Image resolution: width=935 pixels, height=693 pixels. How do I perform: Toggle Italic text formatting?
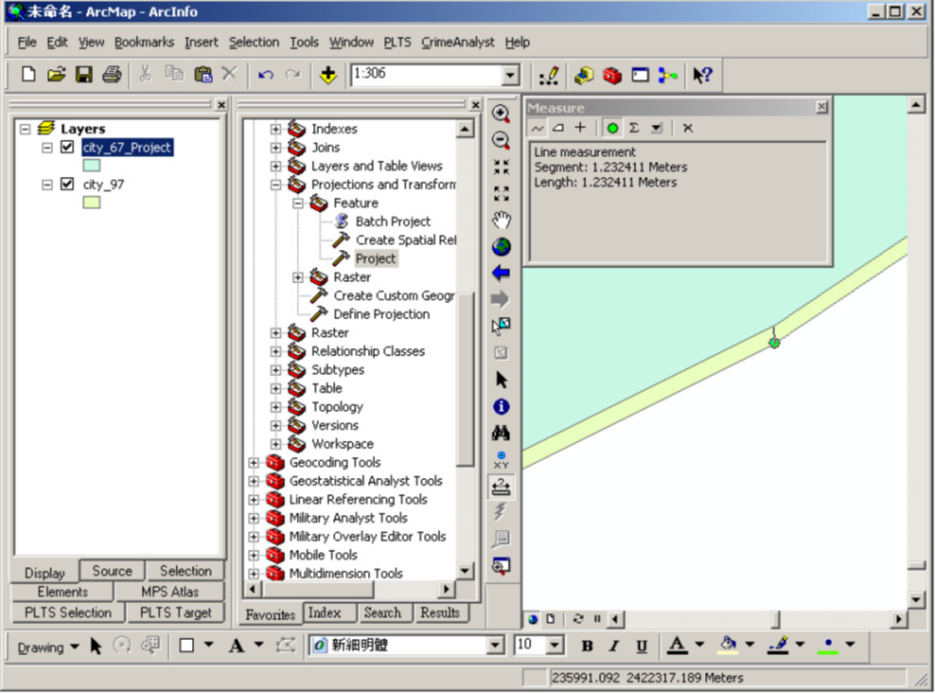tap(614, 646)
